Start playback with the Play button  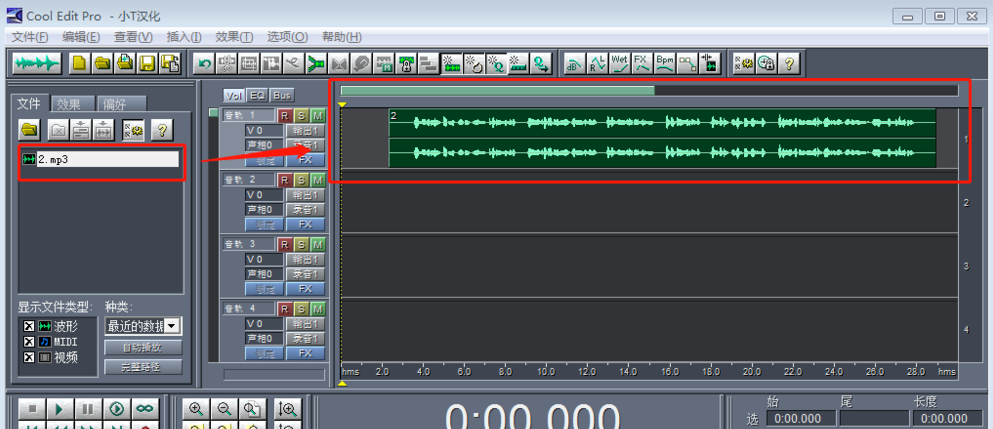[60, 409]
